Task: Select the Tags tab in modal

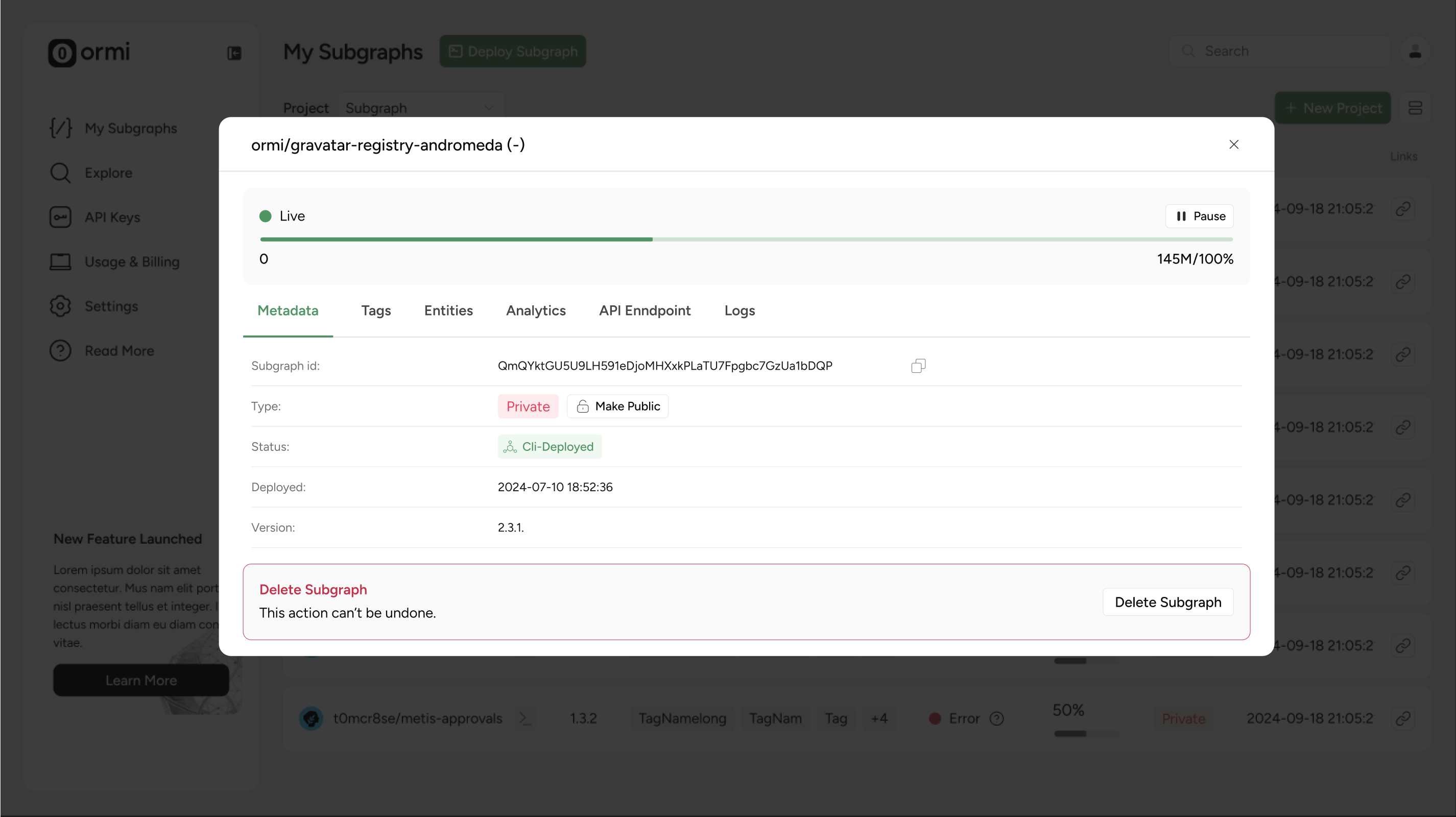Action: 376,310
